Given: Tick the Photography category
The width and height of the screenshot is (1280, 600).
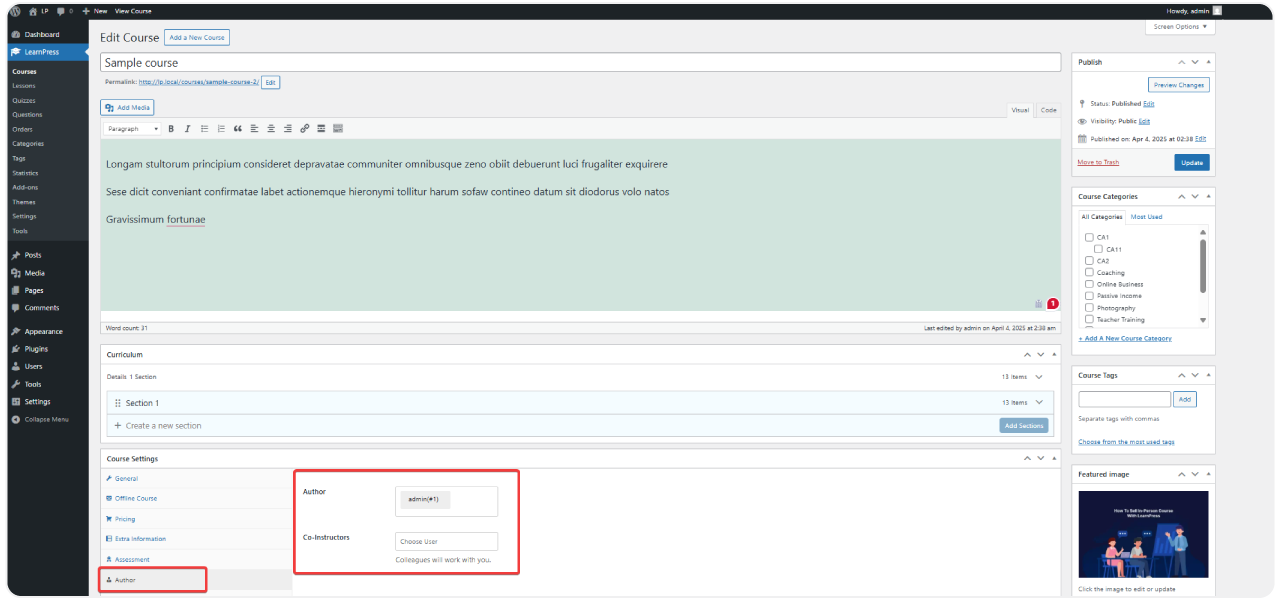Looking at the screenshot, I should [1089, 308].
